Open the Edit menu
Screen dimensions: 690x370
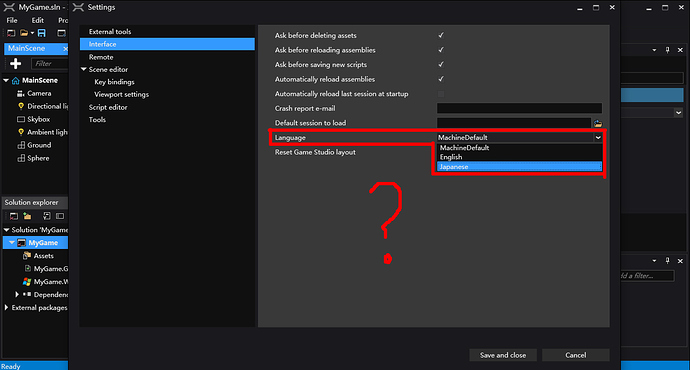coord(37,20)
